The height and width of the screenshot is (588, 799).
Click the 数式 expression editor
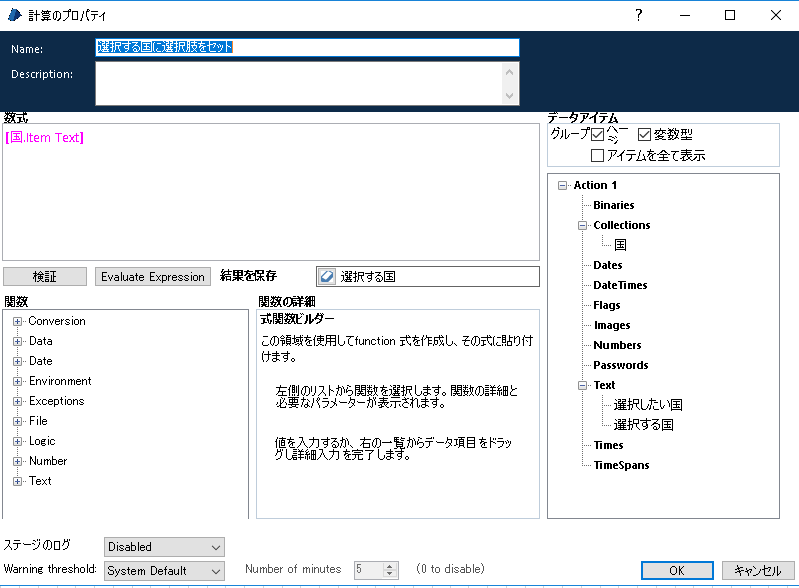pos(271,192)
